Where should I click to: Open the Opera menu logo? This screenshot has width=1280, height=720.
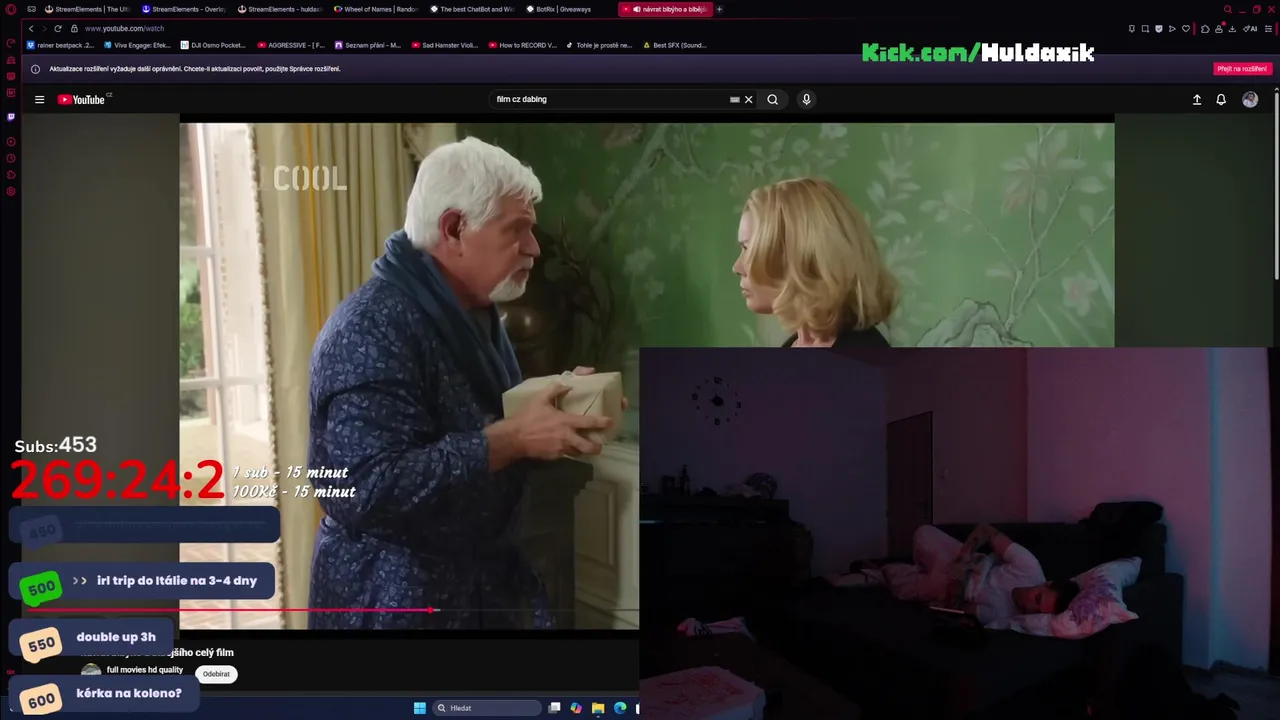pos(10,9)
